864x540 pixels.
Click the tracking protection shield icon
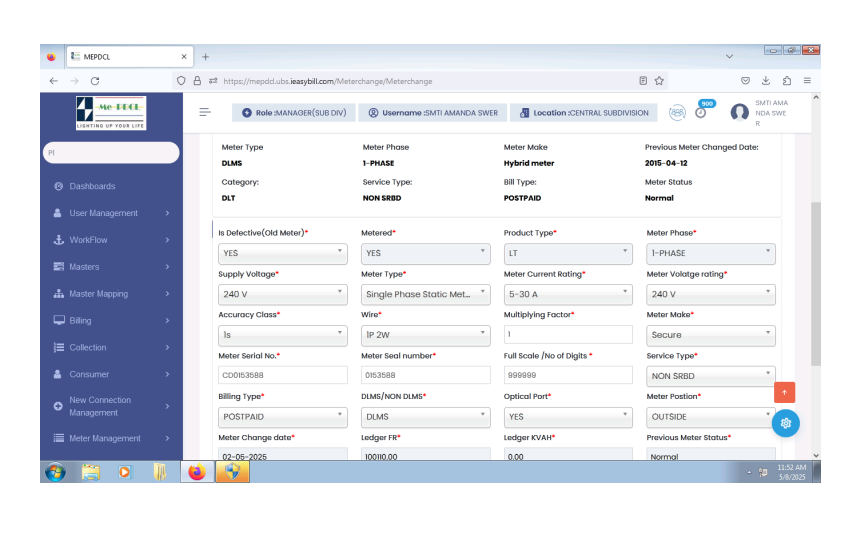(181, 81)
